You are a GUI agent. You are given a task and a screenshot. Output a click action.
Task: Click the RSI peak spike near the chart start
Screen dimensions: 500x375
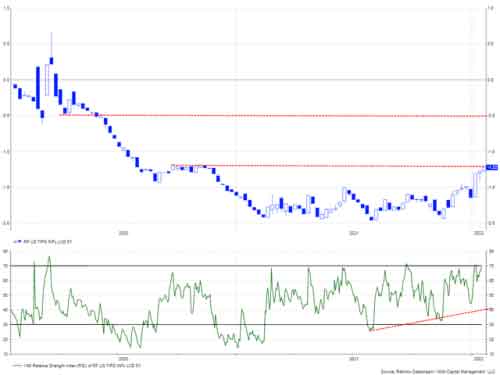pos(49,257)
